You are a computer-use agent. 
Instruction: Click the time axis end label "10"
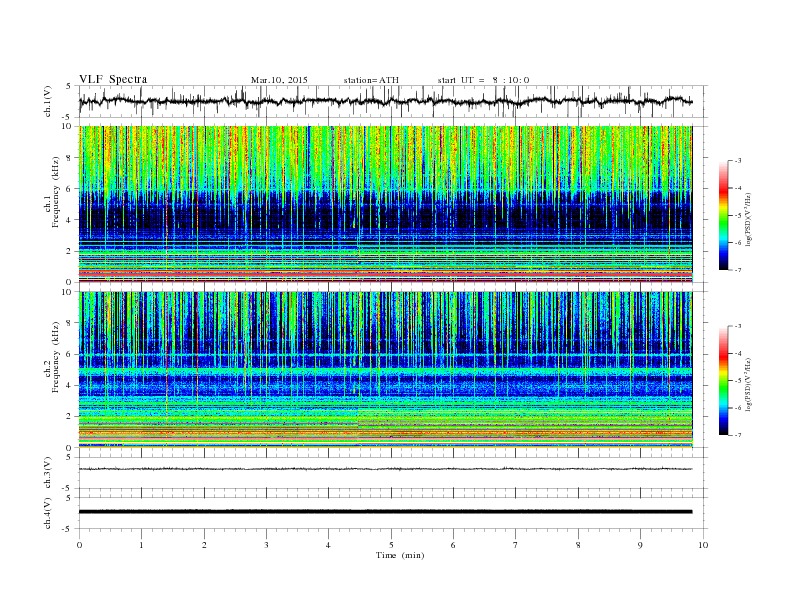703,545
